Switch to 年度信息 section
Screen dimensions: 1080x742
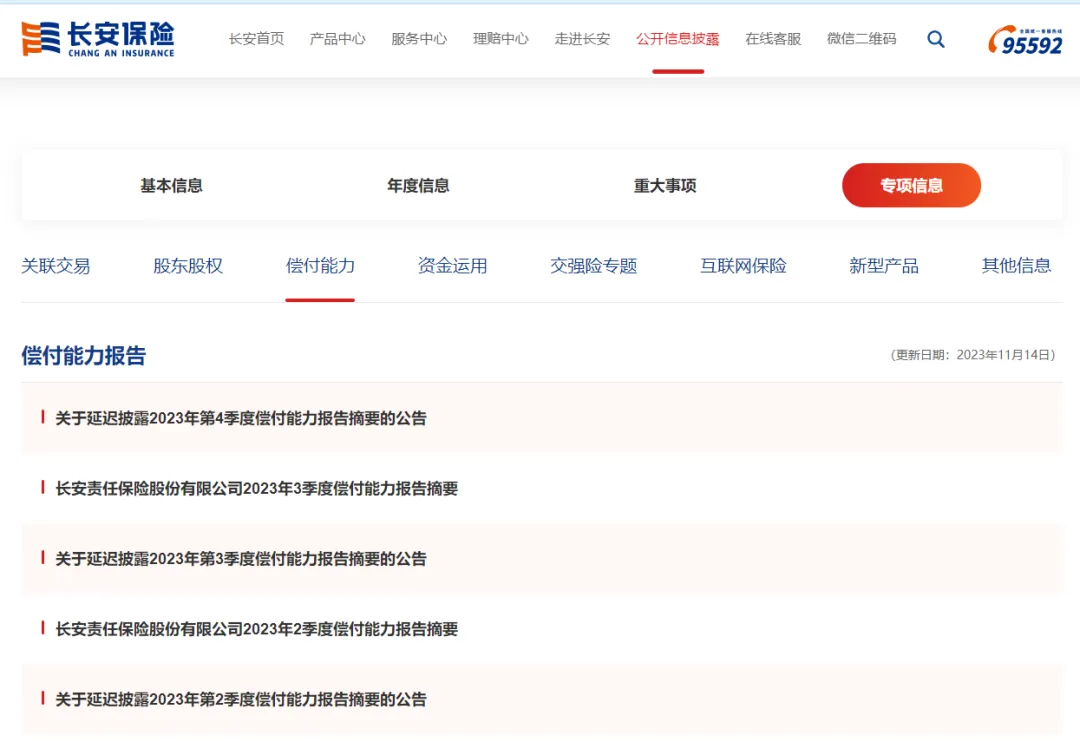(418, 185)
